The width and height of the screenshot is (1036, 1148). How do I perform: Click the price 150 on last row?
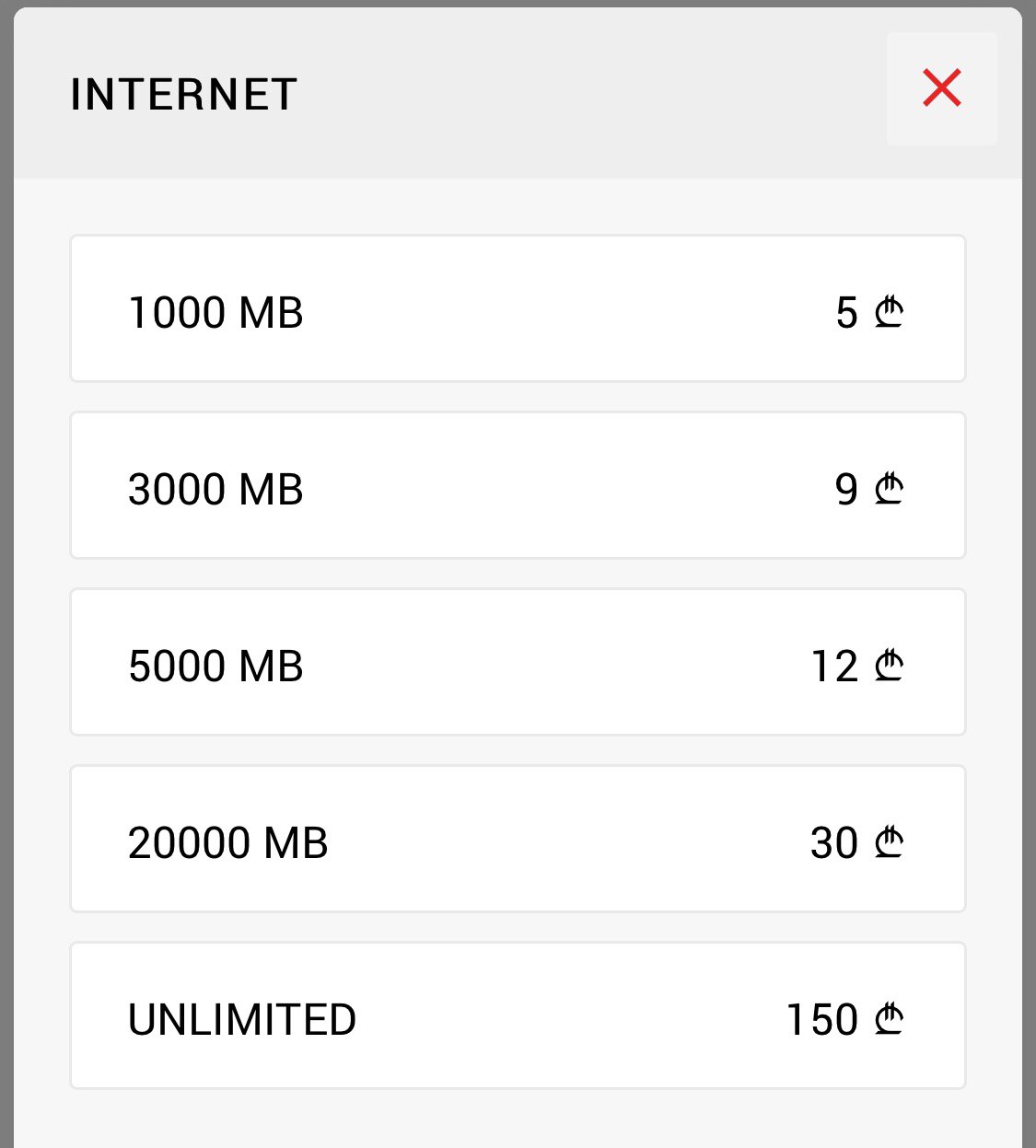822,1020
